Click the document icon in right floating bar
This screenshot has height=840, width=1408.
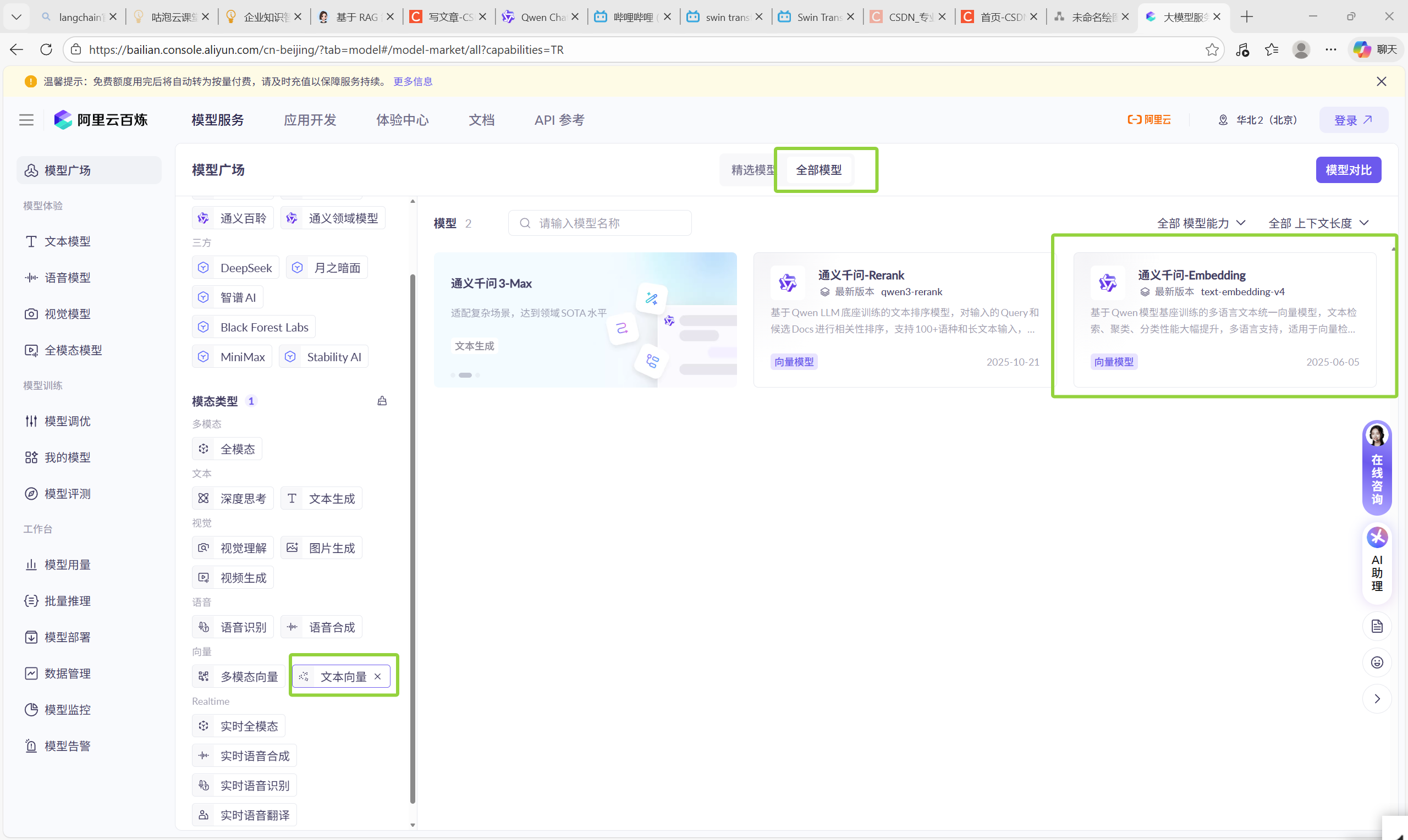(1377, 626)
